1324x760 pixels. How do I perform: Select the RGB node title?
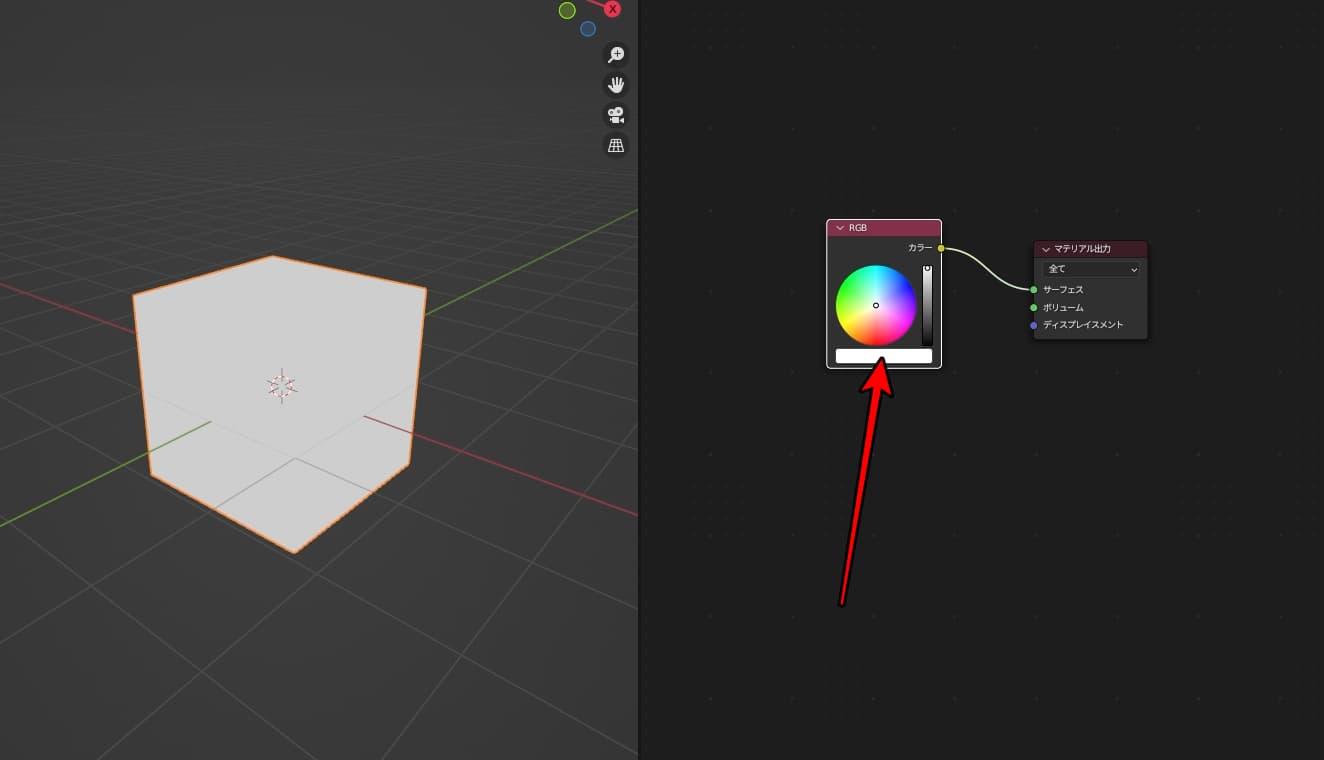(x=858, y=228)
